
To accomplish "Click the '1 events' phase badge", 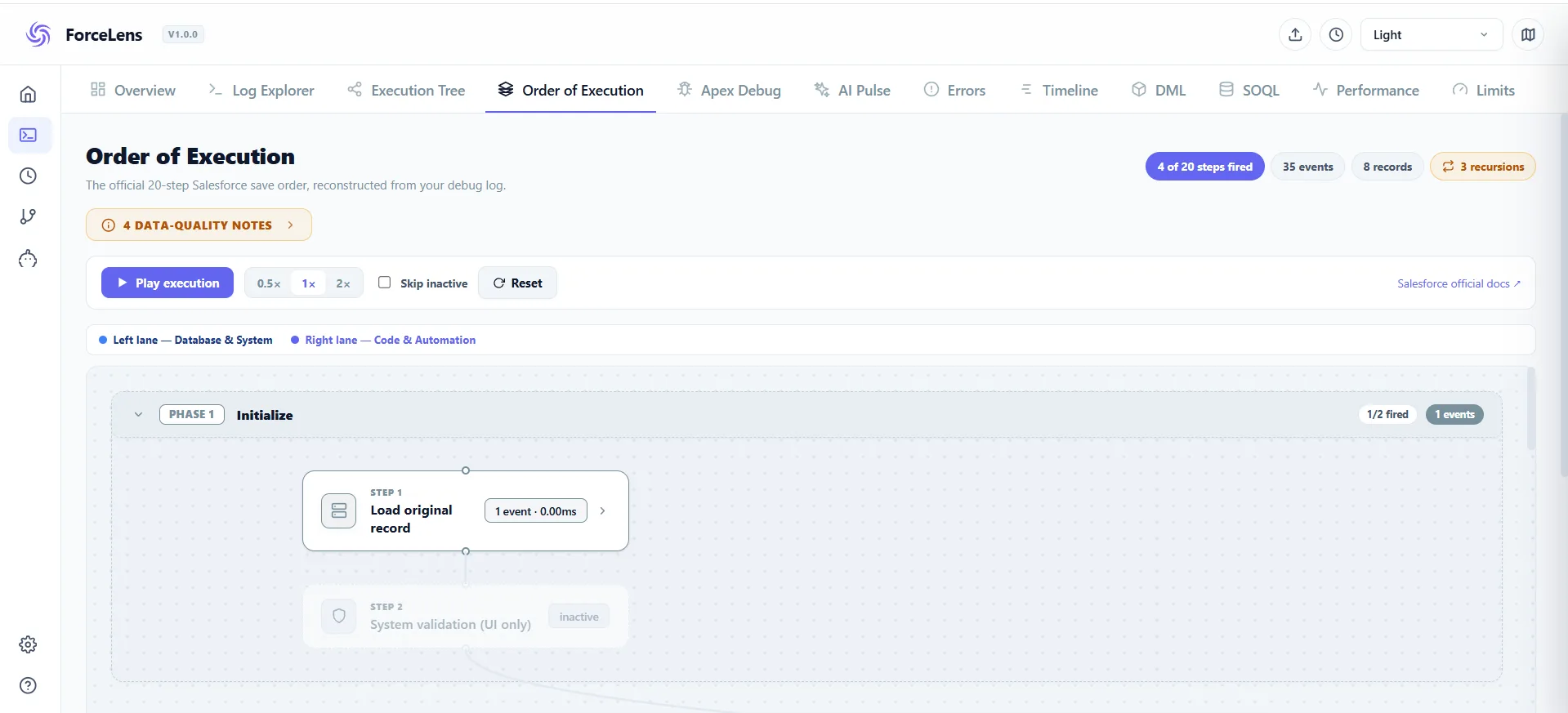I will (x=1454, y=415).
